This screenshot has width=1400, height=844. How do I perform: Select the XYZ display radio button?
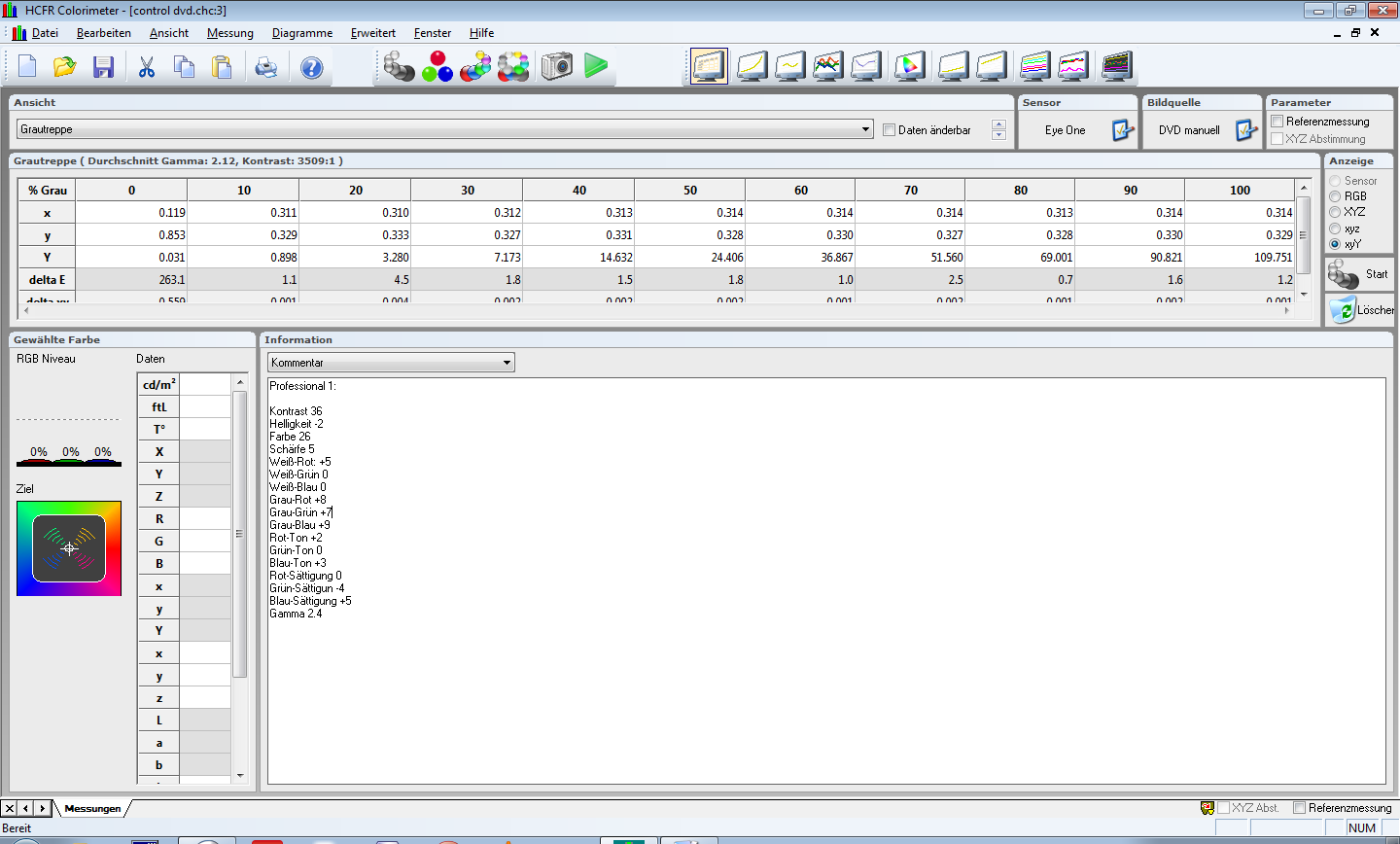click(x=1335, y=212)
